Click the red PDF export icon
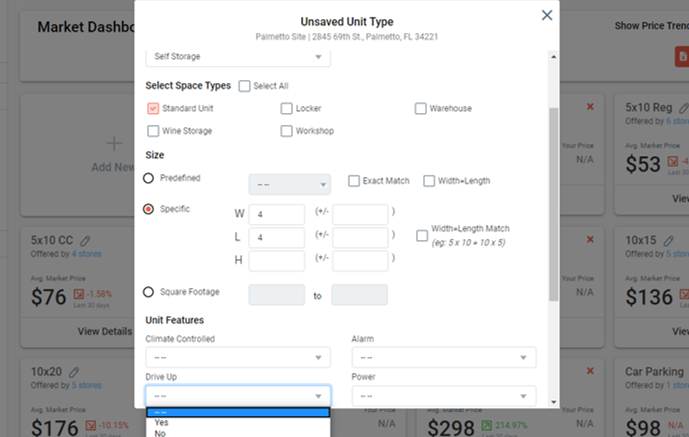Viewport: 689px width, 437px height. coord(682,56)
